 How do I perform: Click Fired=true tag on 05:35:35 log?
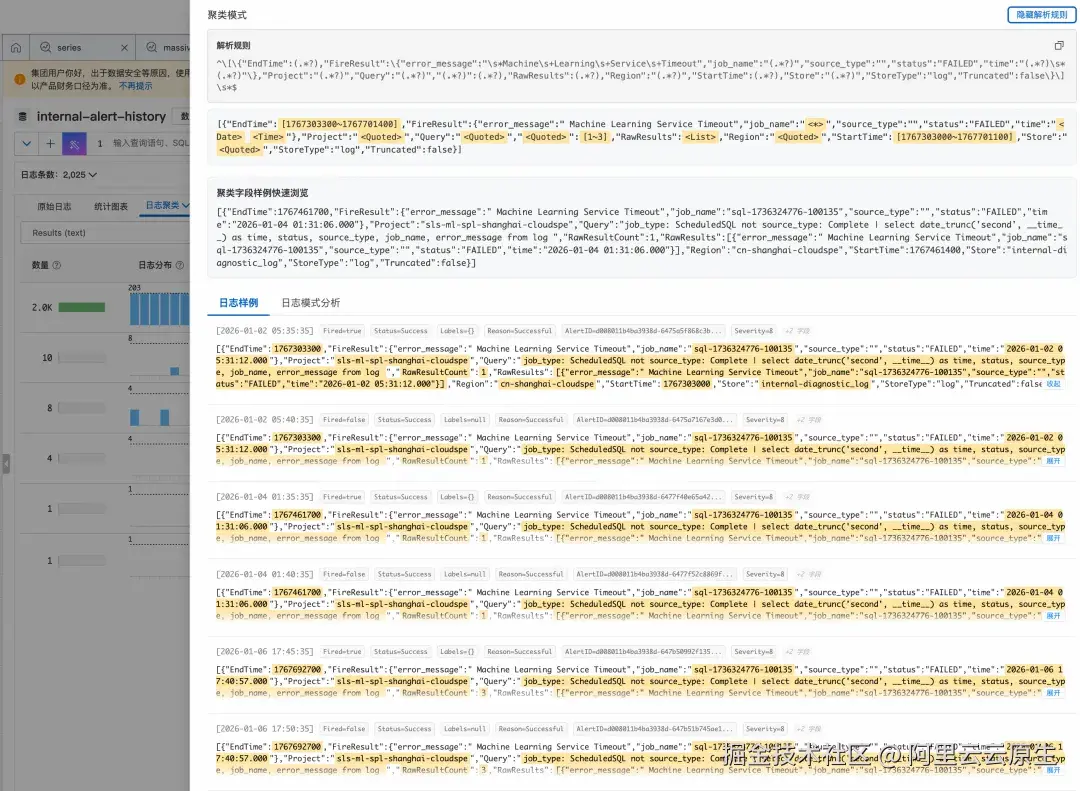pos(342,331)
